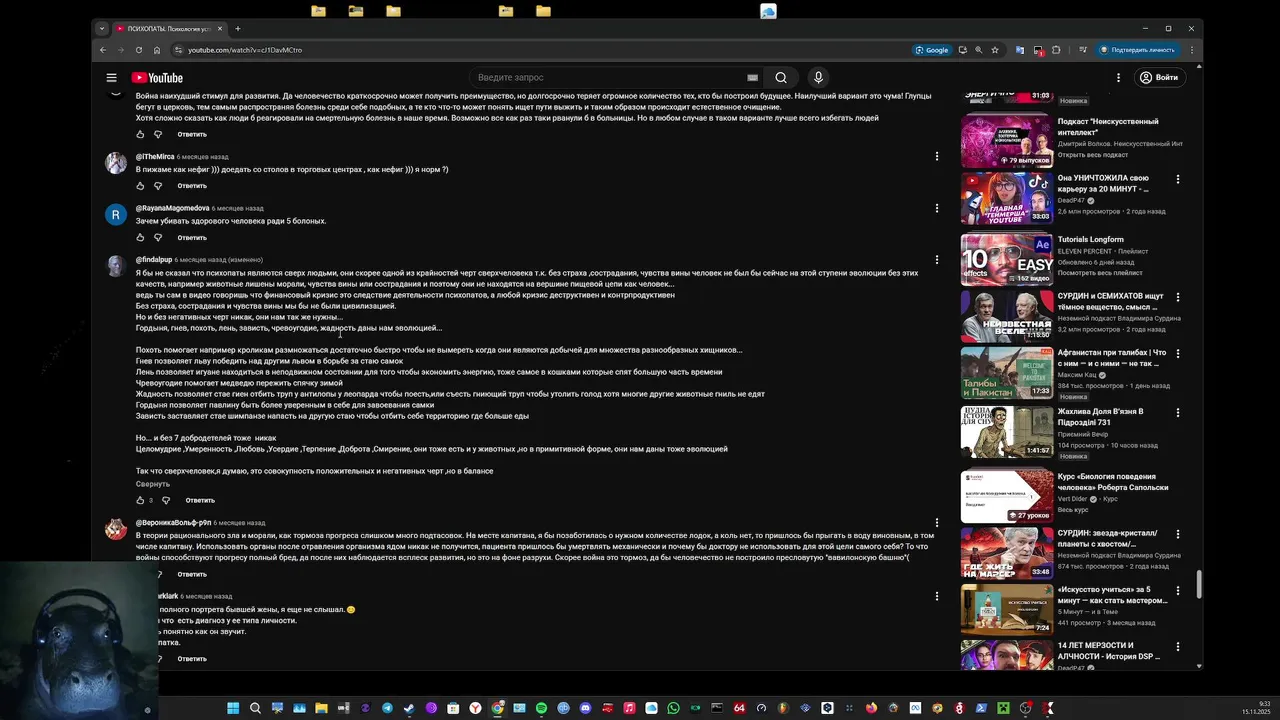Click the browser address bar URL

point(245,50)
